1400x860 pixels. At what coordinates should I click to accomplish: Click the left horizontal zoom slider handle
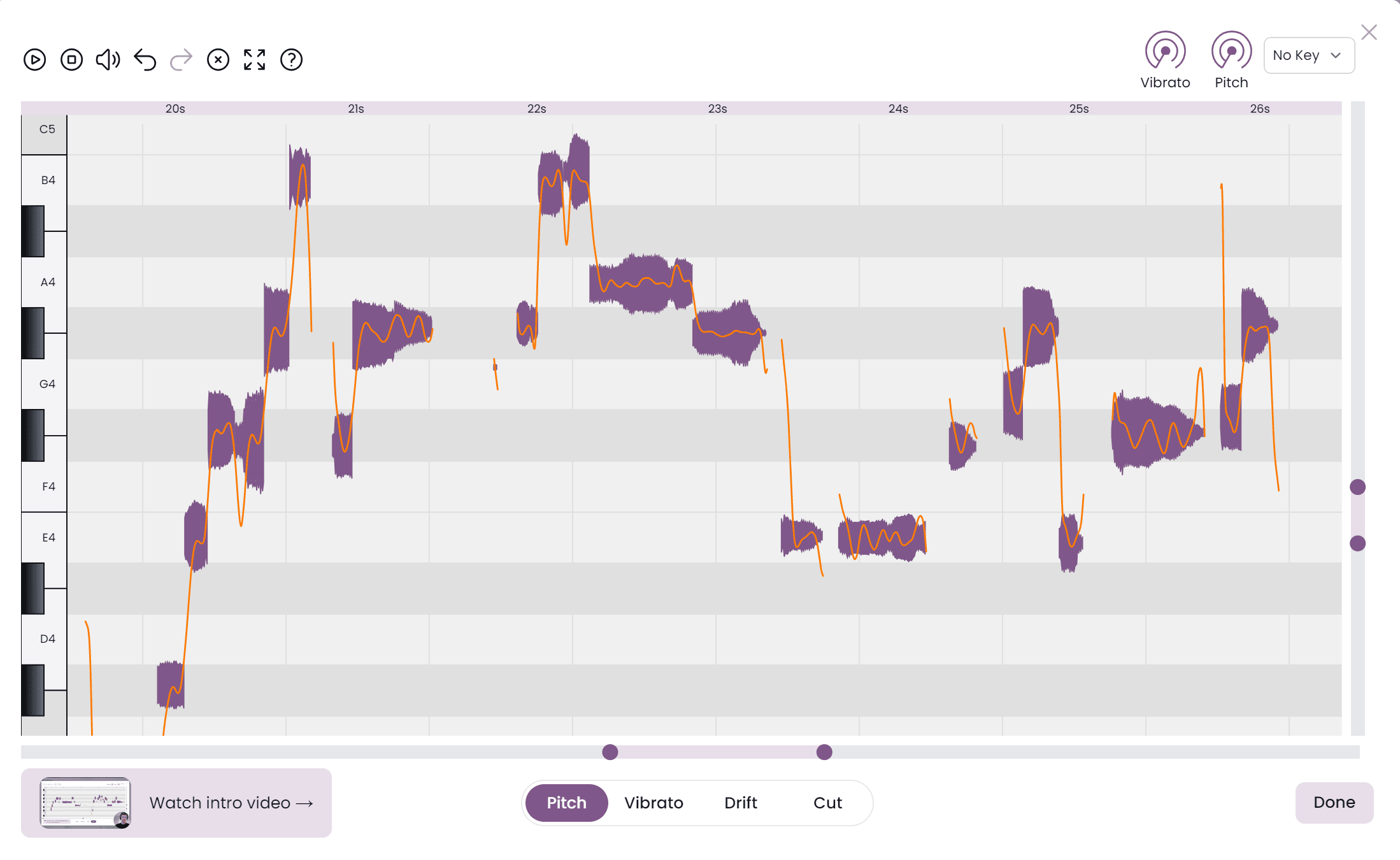(x=610, y=752)
